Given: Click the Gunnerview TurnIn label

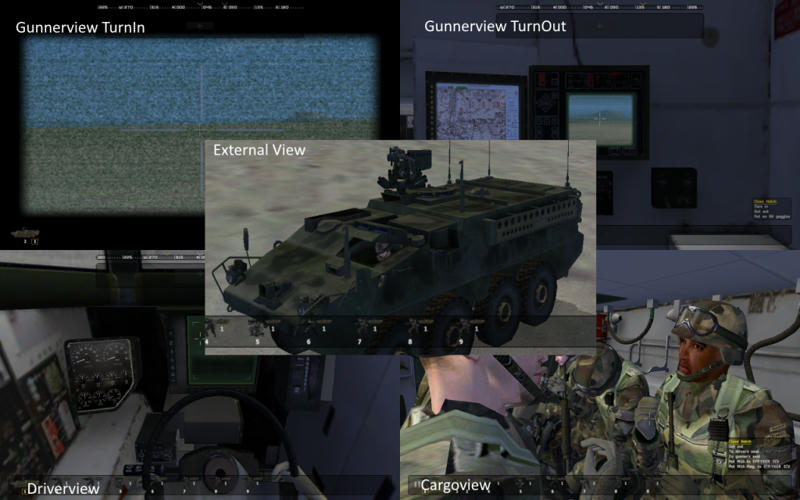Looking at the screenshot, I should point(80,28).
